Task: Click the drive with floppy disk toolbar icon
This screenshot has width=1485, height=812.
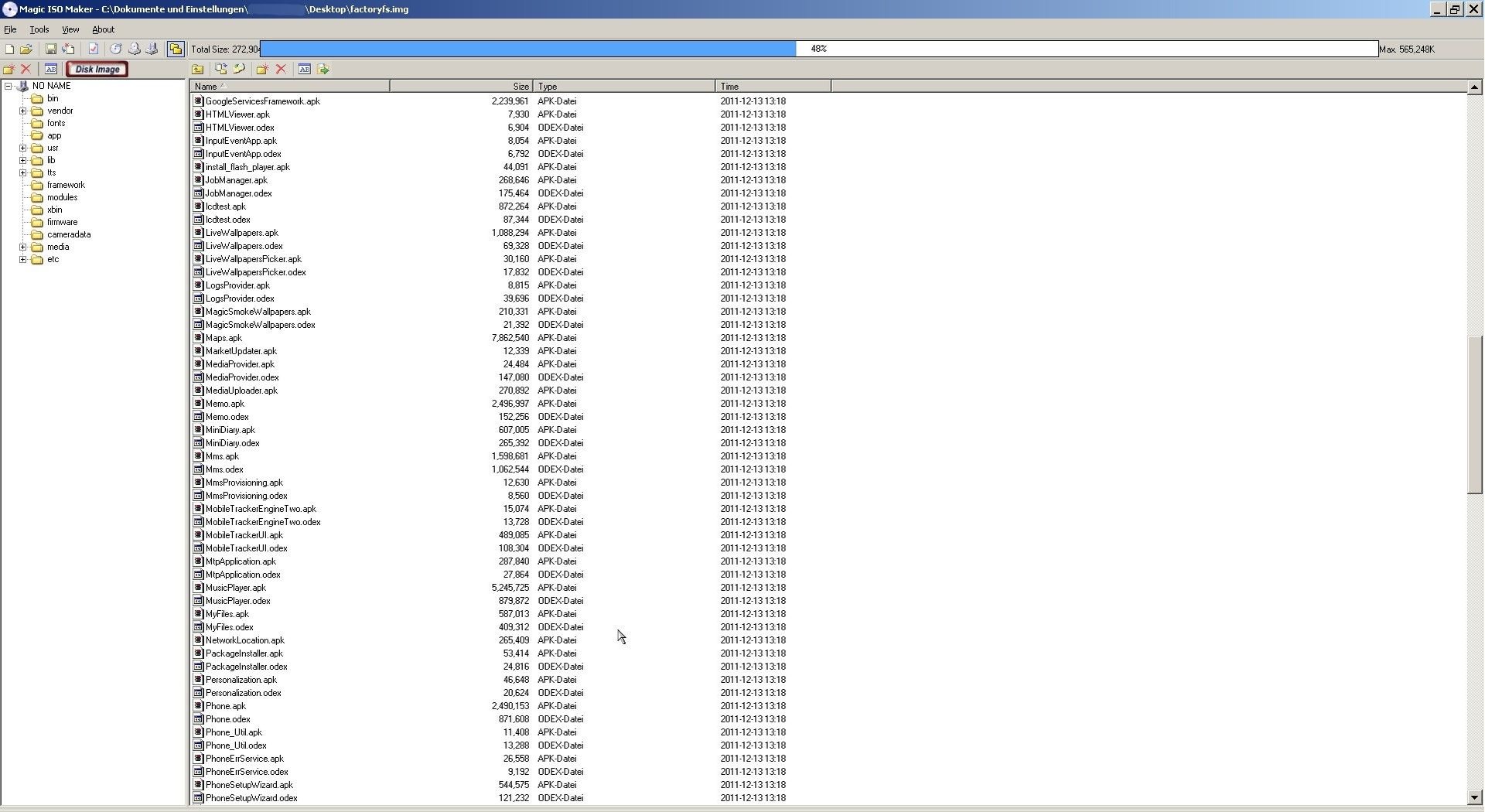Action: [x=152, y=49]
